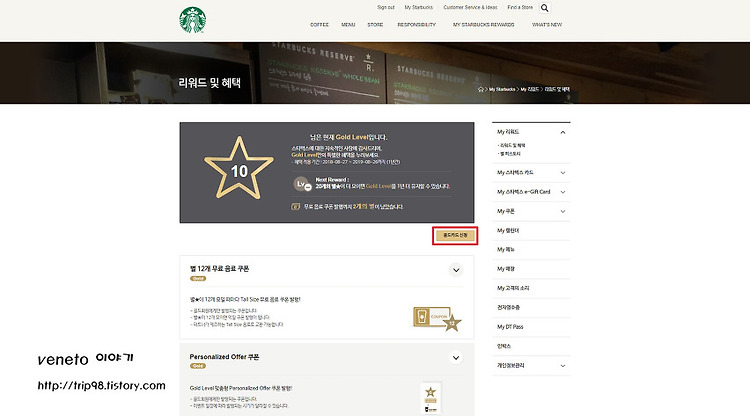The width and height of the screenshot is (750, 416).
Task: Select 리워드 및 혜택 sidebar sub-item
Action: [x=512, y=145]
